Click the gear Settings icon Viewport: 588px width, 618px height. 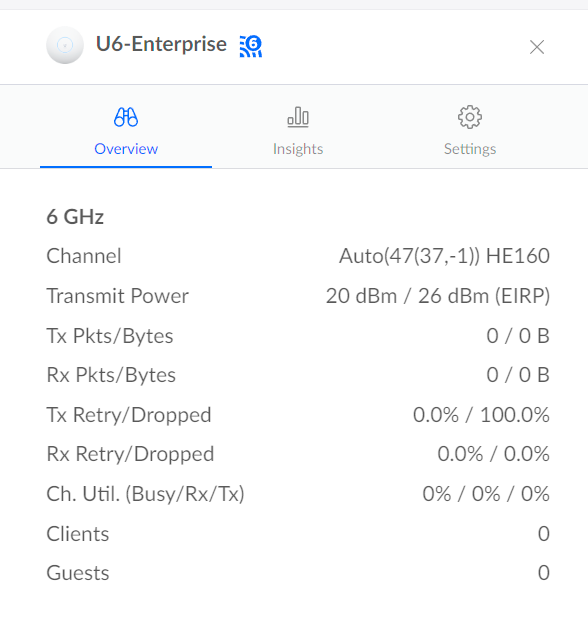pyautogui.click(x=470, y=117)
